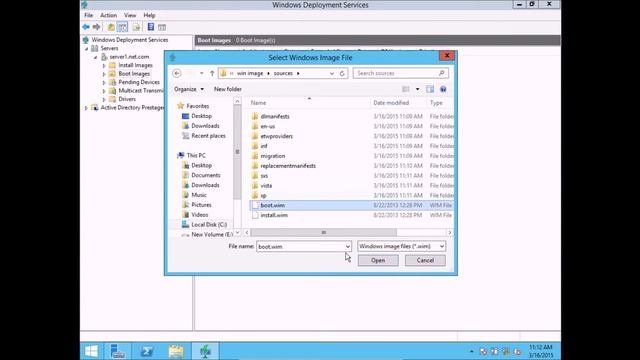Image resolution: width=640 pixels, height=360 pixels.
Task: Switch to Windows Deployment Services taskbar icon
Action: point(205,351)
